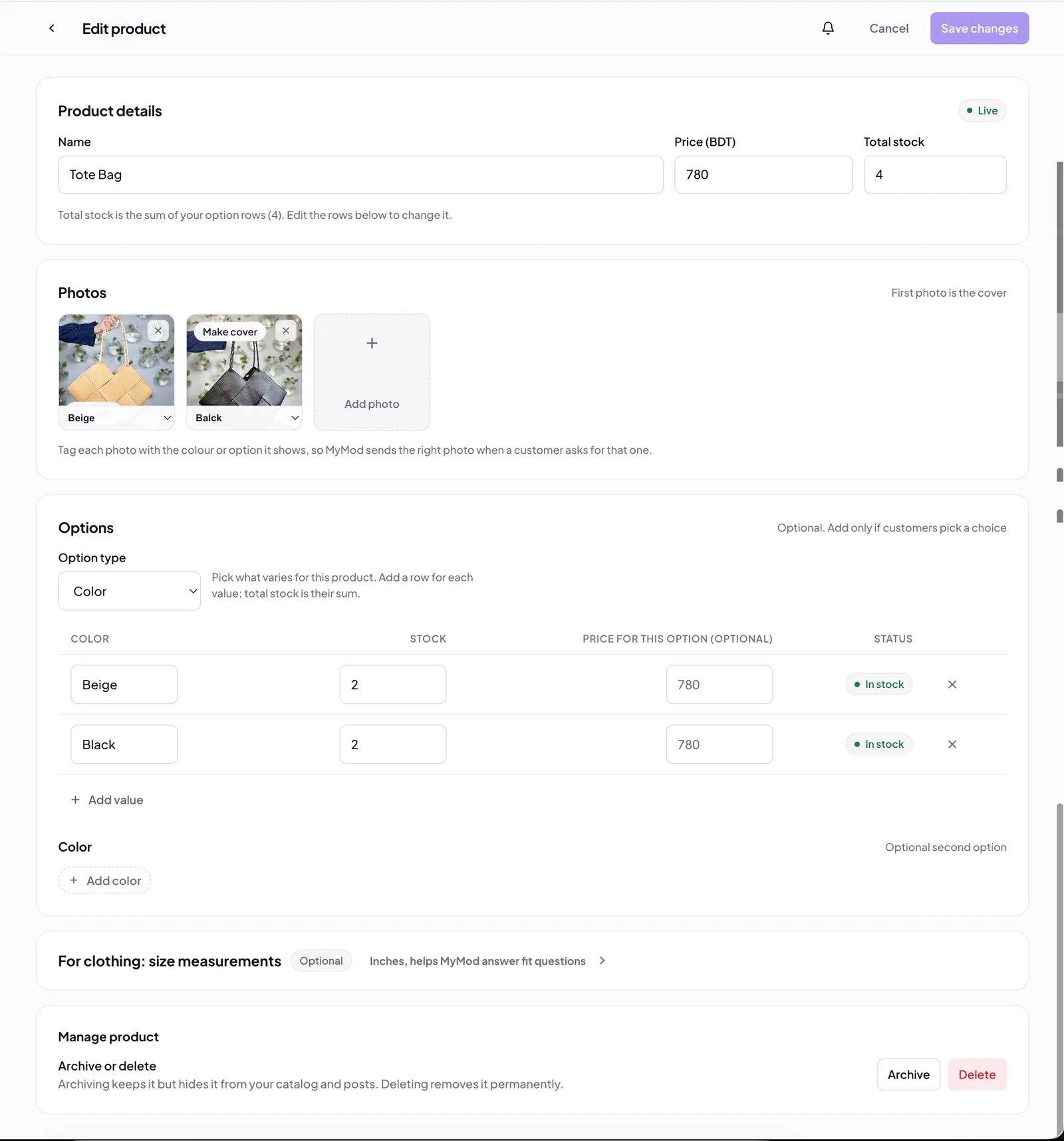Open the Balck photo tag dropdown

[244, 418]
